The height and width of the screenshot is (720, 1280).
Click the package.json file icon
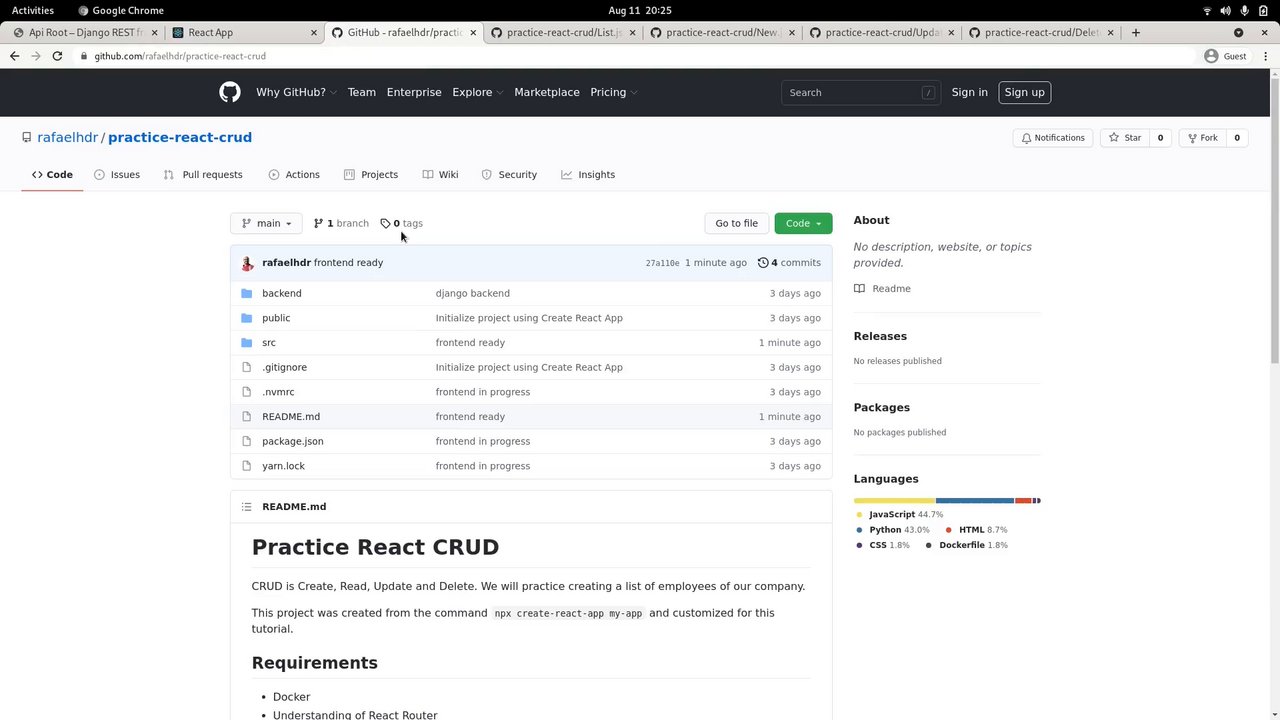[247, 441]
